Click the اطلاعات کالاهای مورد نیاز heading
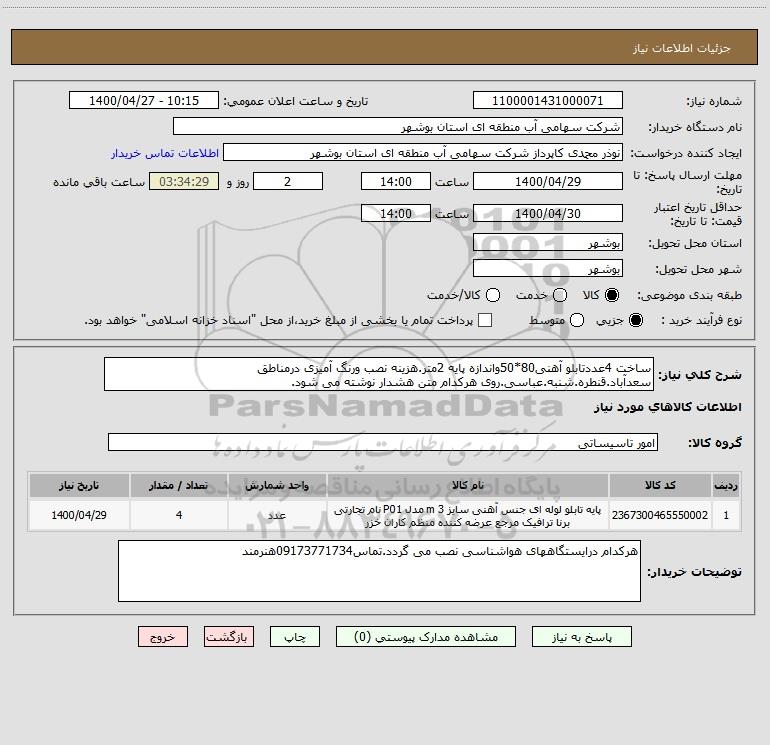This screenshot has height=745, width=770. pyautogui.click(x=668, y=407)
